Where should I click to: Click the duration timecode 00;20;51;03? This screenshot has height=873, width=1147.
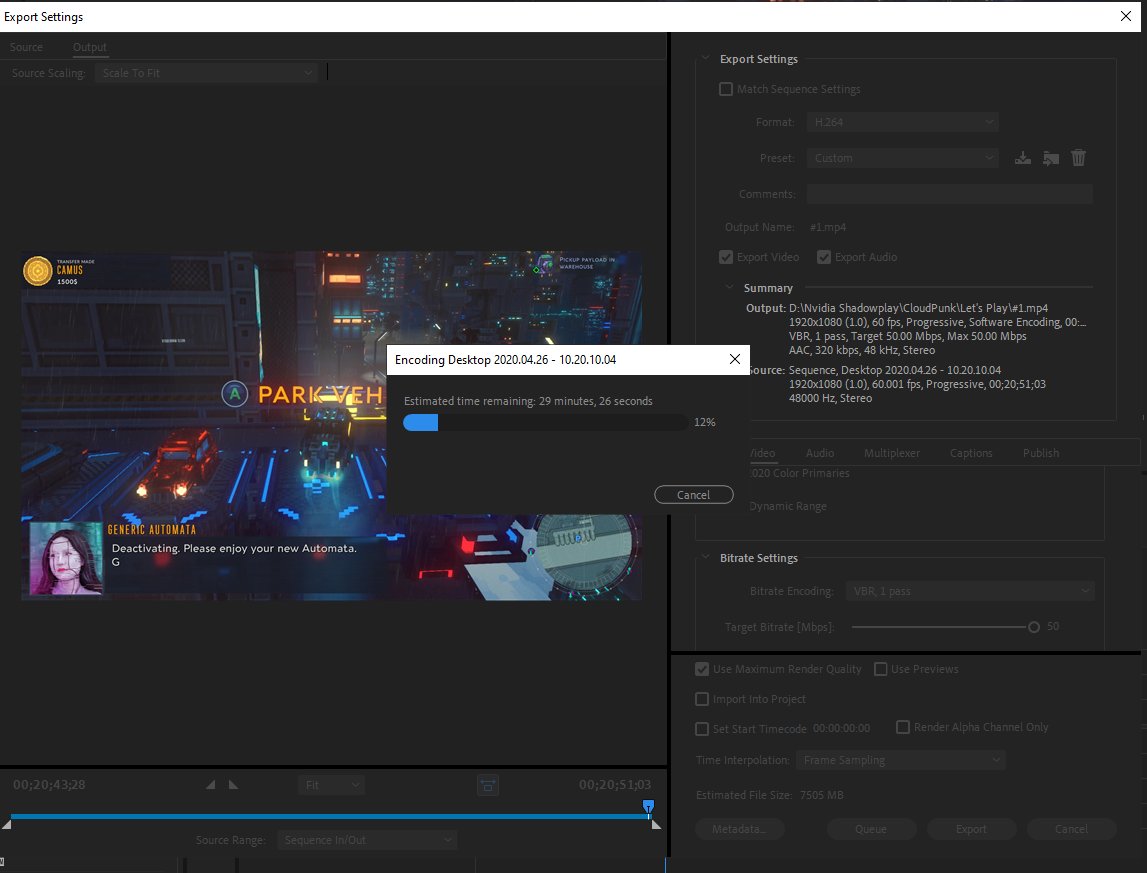tap(615, 784)
